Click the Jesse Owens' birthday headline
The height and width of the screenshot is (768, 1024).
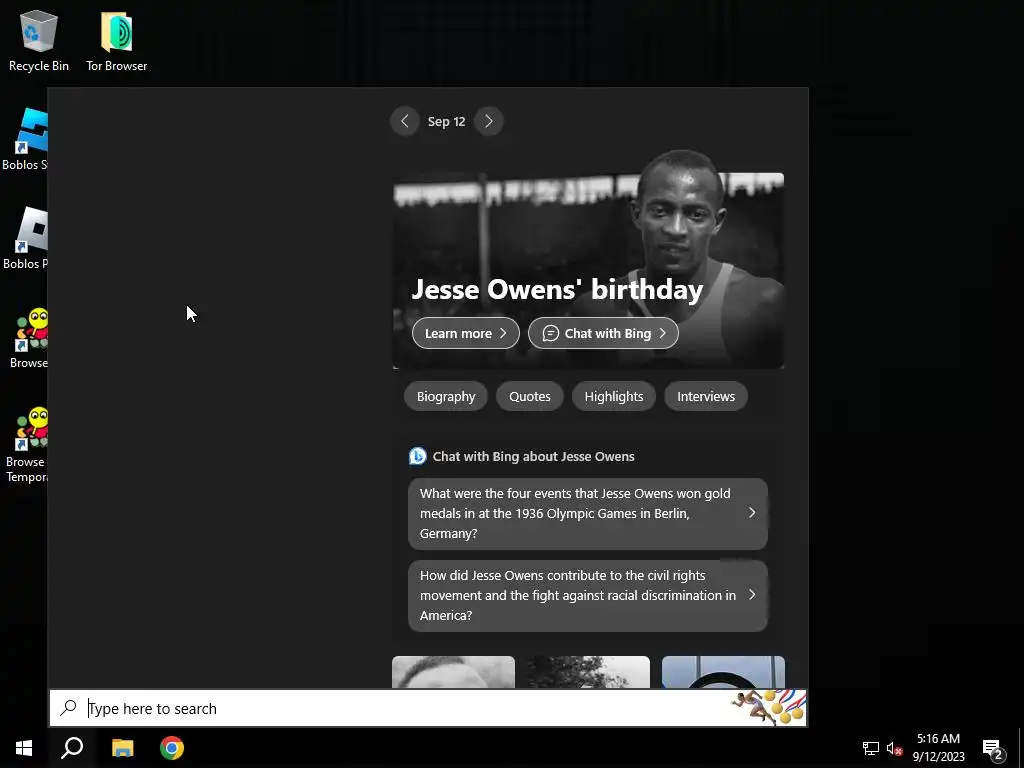point(557,289)
